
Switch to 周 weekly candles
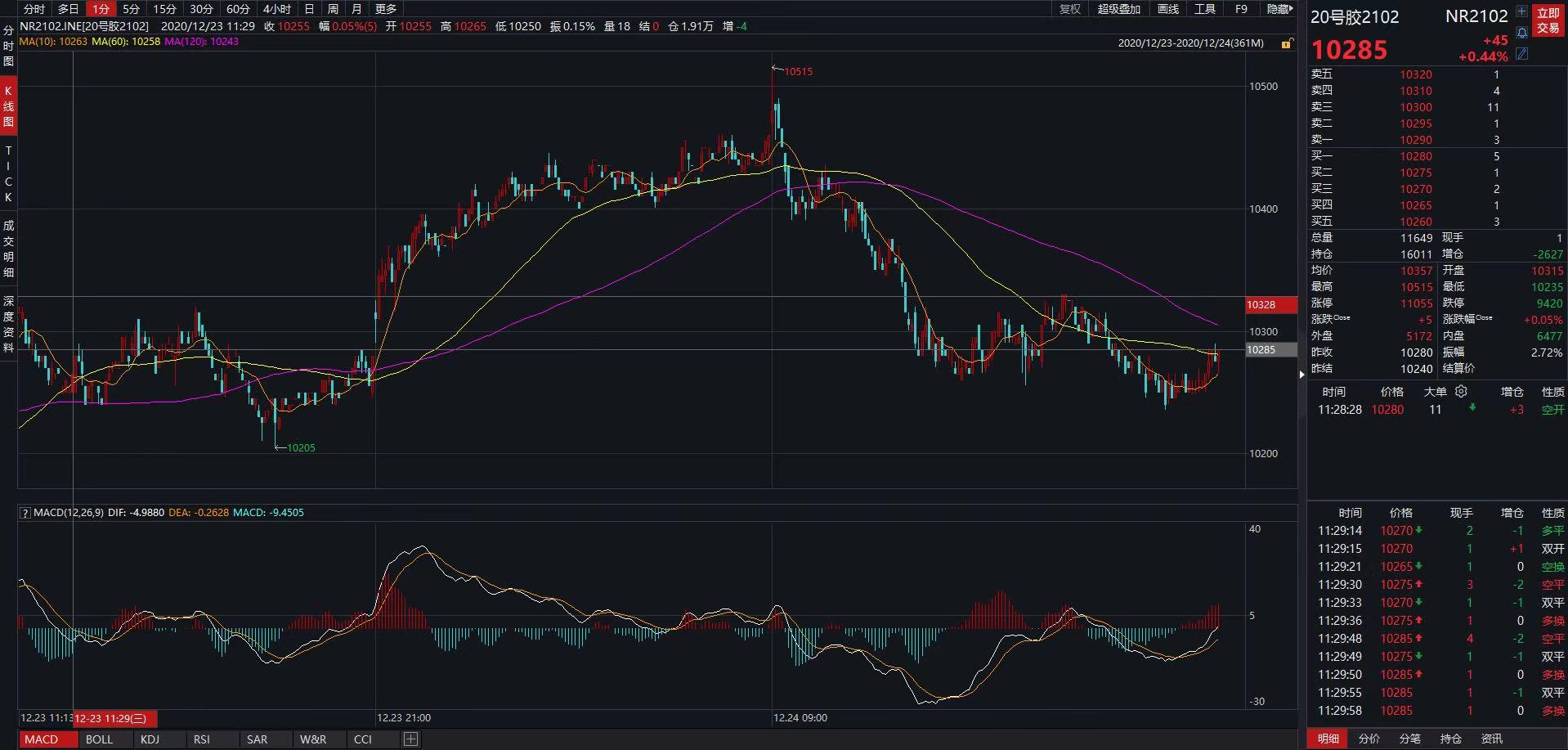point(333,9)
